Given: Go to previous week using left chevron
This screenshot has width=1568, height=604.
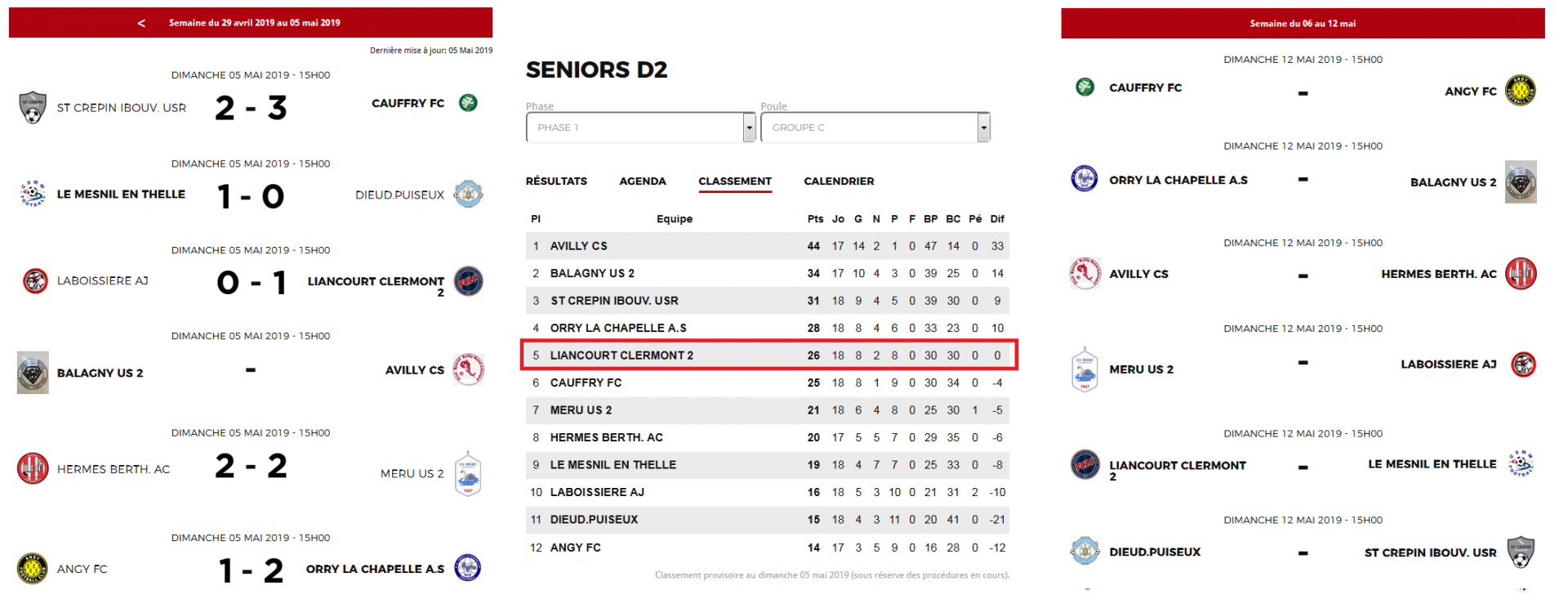Looking at the screenshot, I should pos(141,23).
